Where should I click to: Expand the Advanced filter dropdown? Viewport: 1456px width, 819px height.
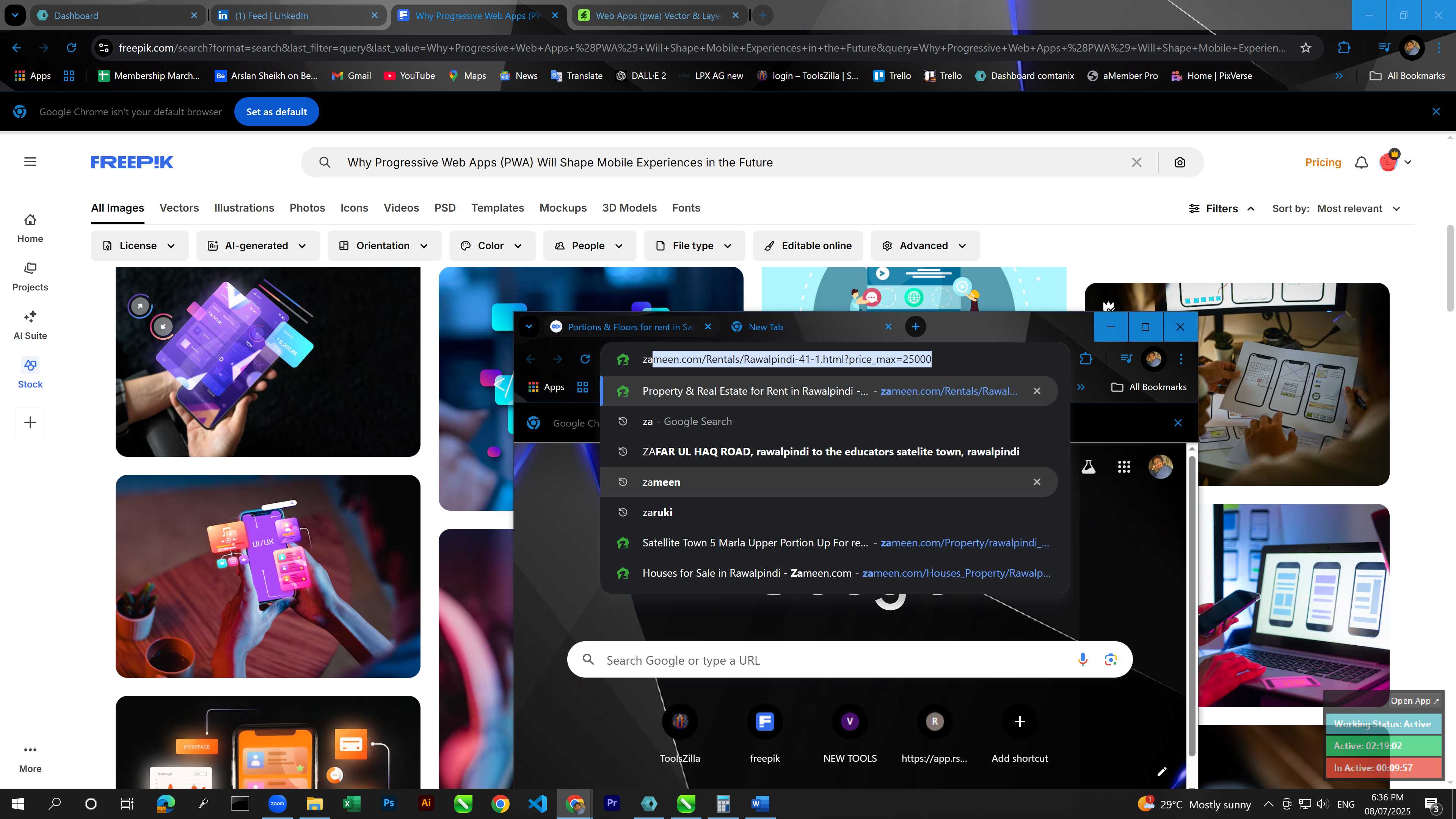tap(925, 245)
